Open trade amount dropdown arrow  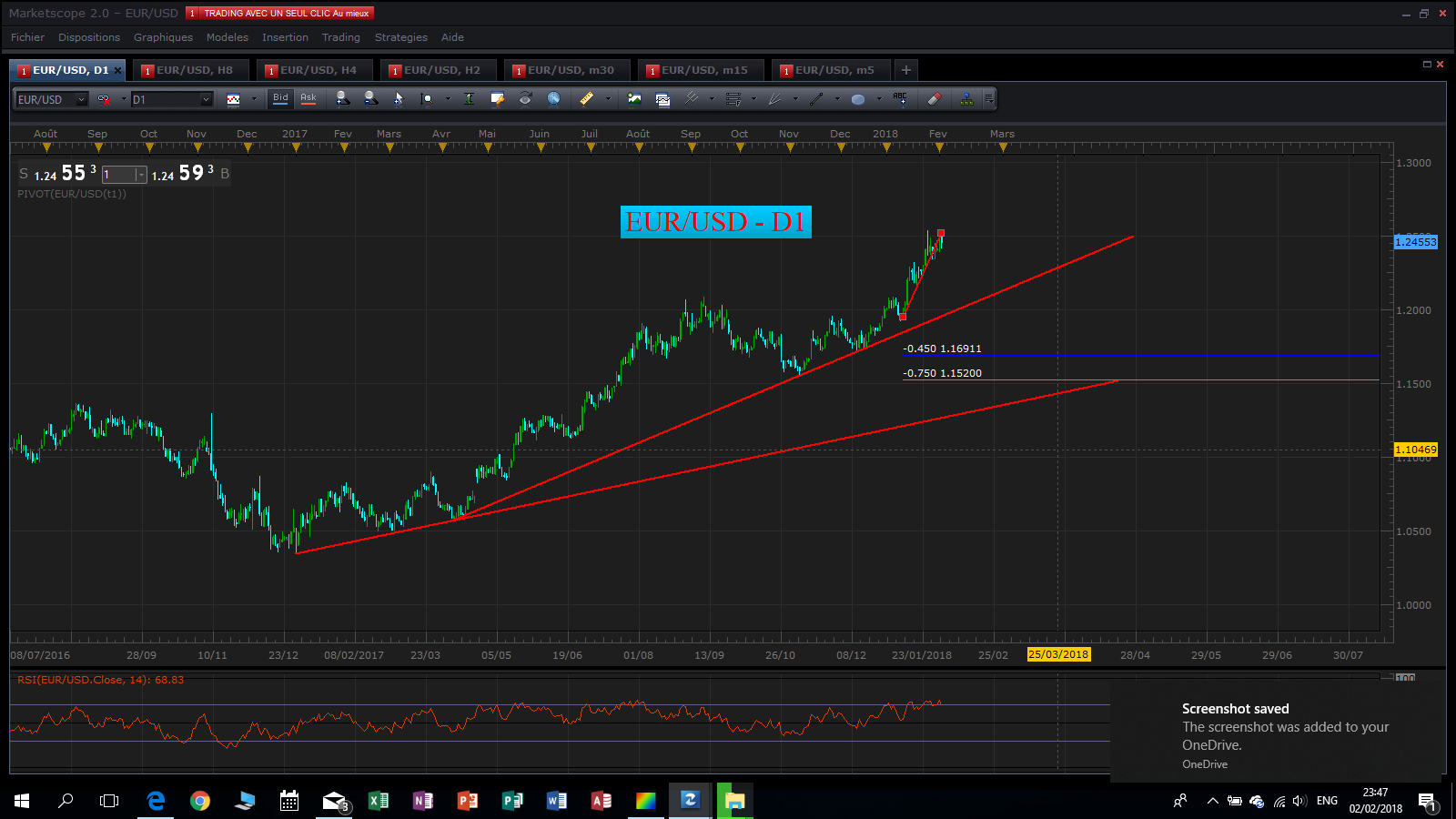(141, 175)
